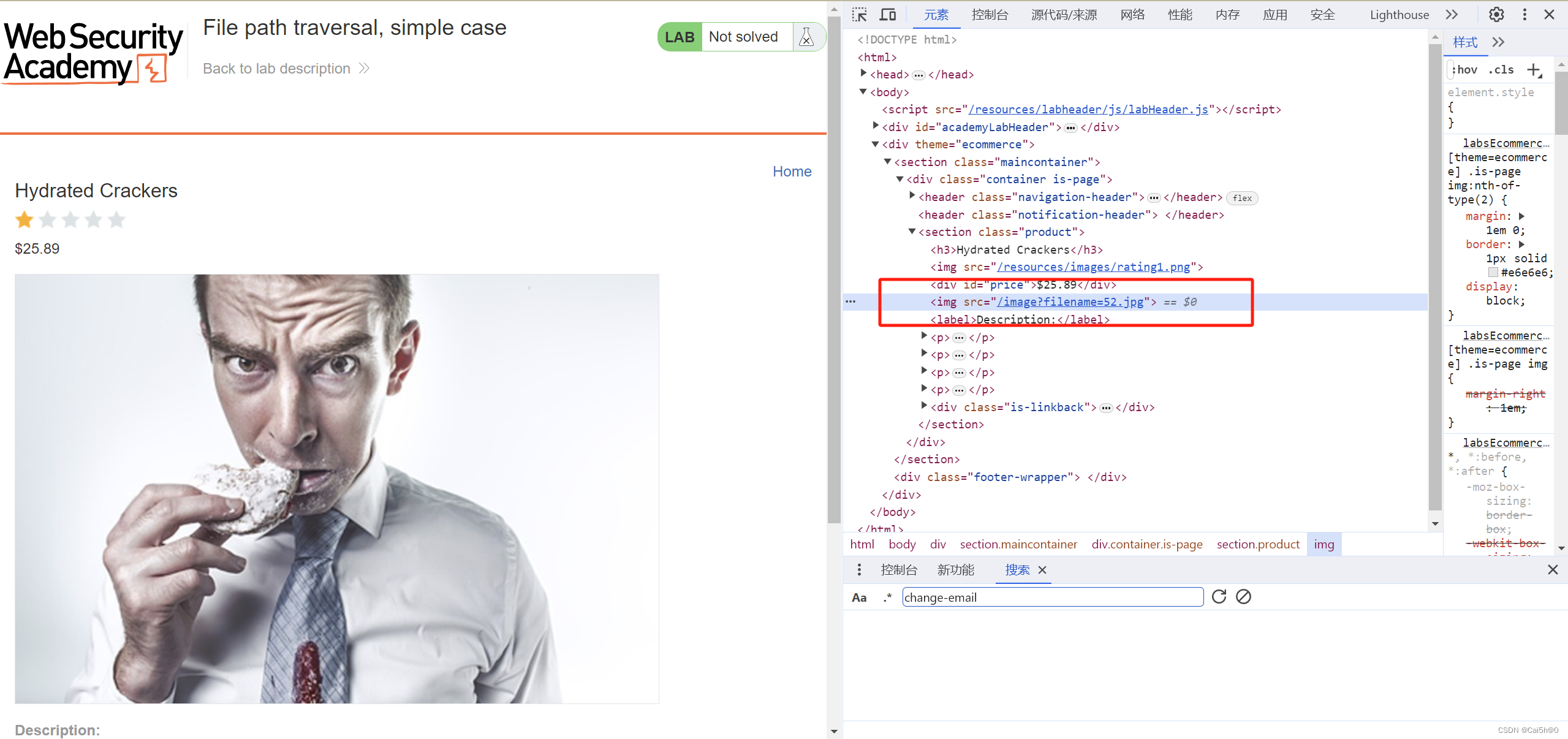Toggle regular expression search option

887,597
